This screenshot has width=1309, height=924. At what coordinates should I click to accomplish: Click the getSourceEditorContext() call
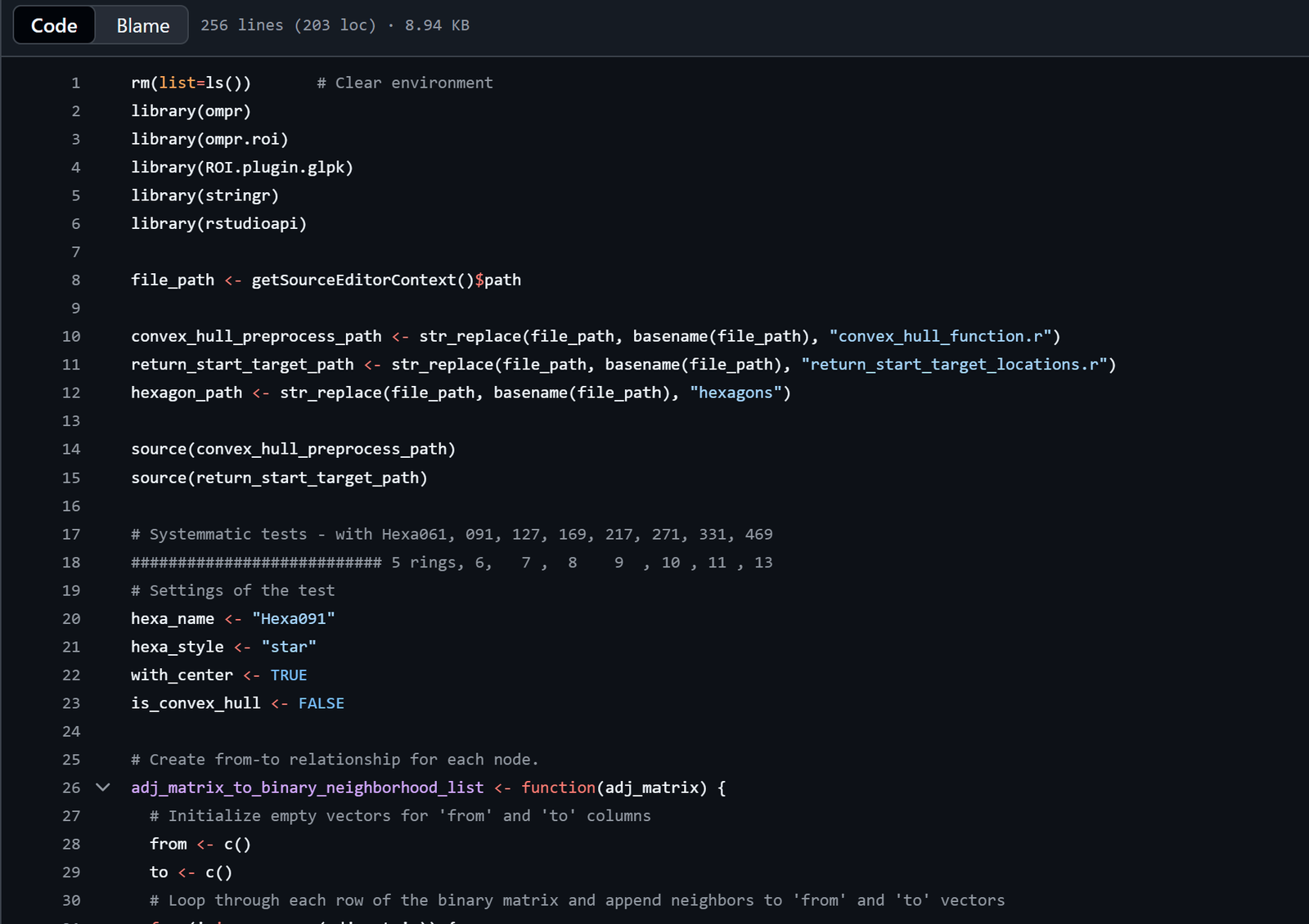pyautogui.click(x=362, y=280)
